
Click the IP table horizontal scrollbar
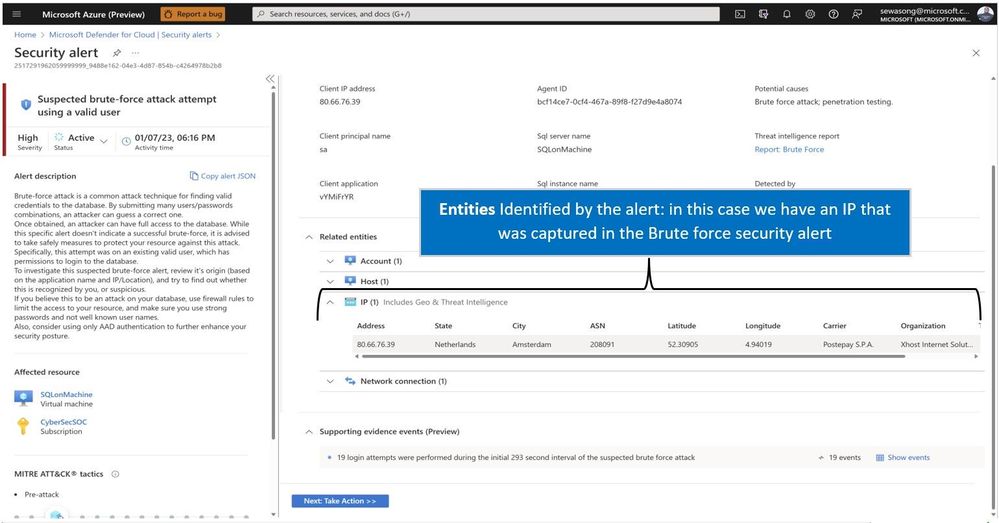pos(633,356)
